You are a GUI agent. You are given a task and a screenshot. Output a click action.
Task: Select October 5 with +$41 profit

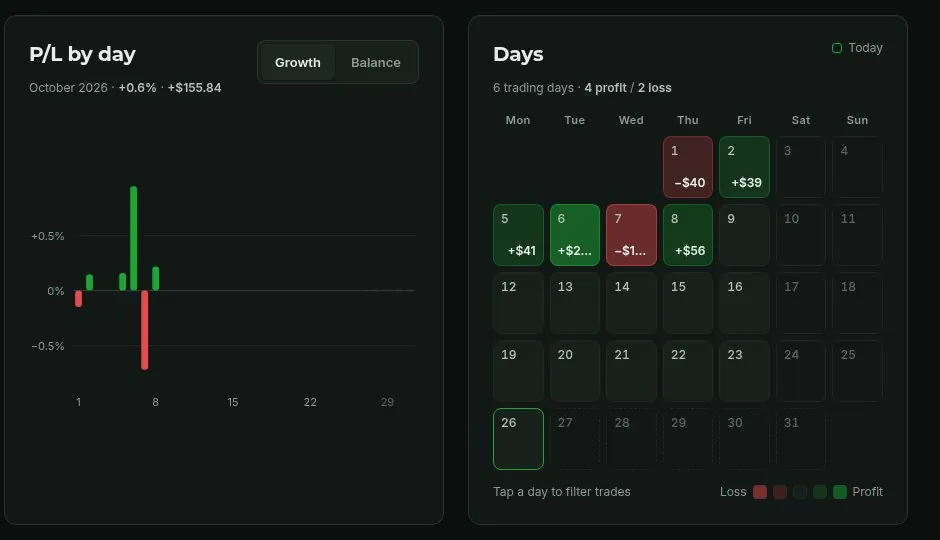click(x=518, y=235)
